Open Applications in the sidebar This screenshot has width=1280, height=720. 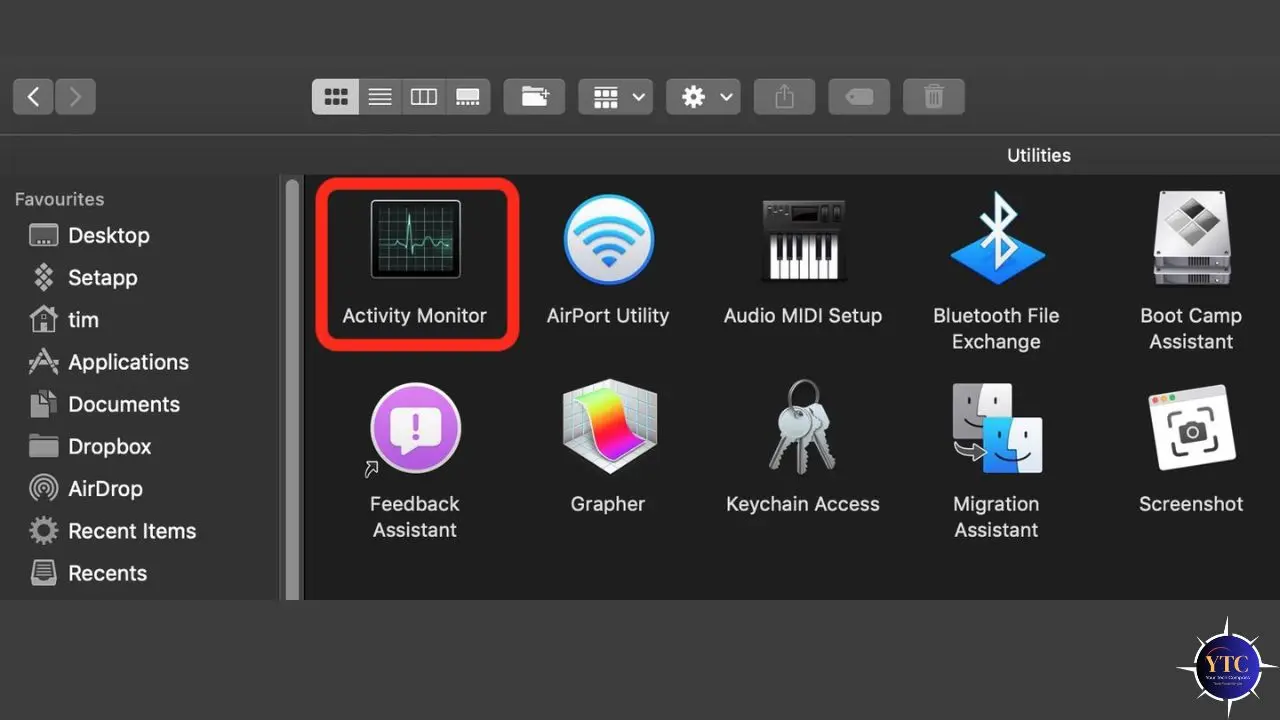coord(109,362)
